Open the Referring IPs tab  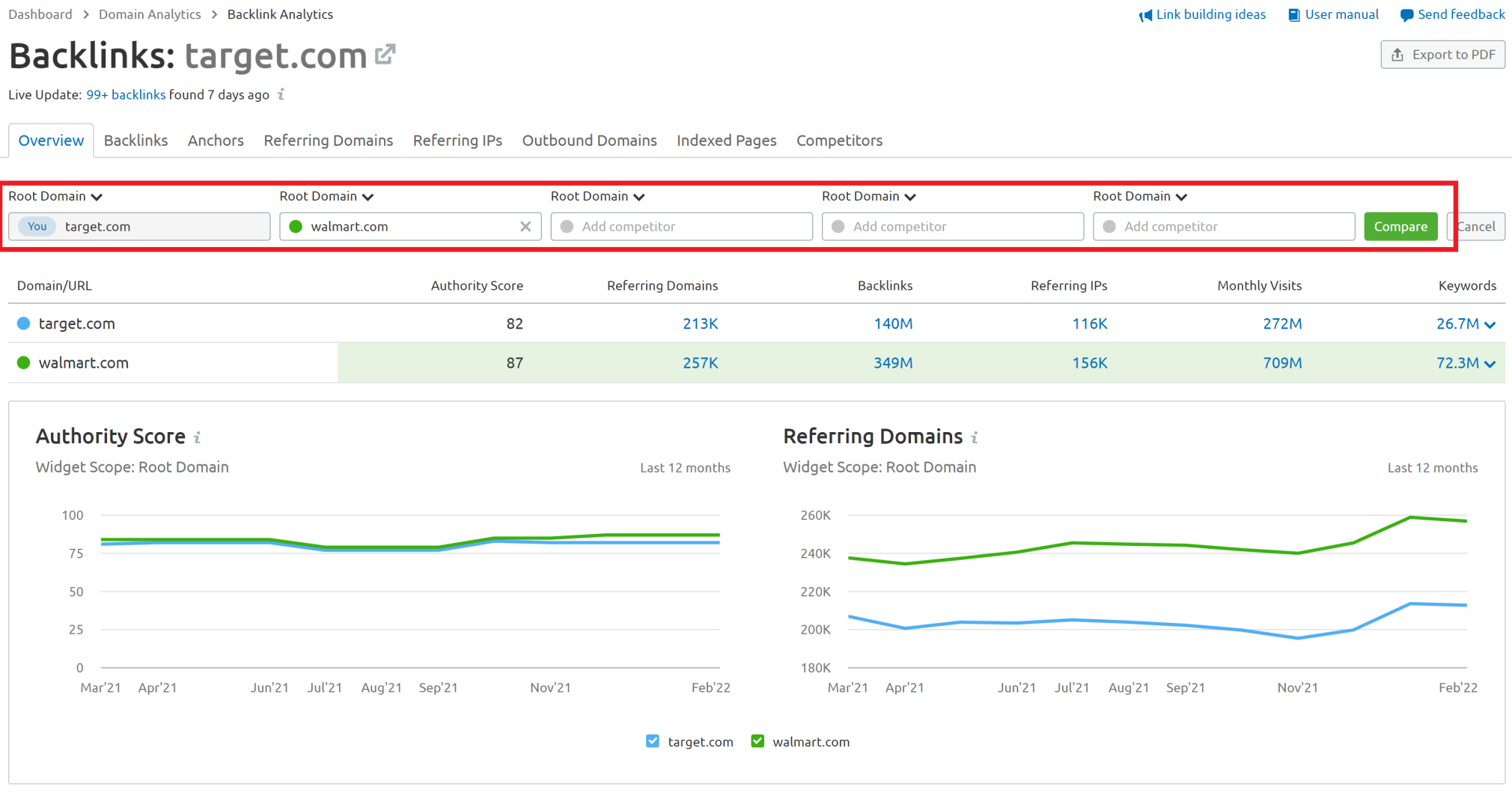tap(457, 141)
